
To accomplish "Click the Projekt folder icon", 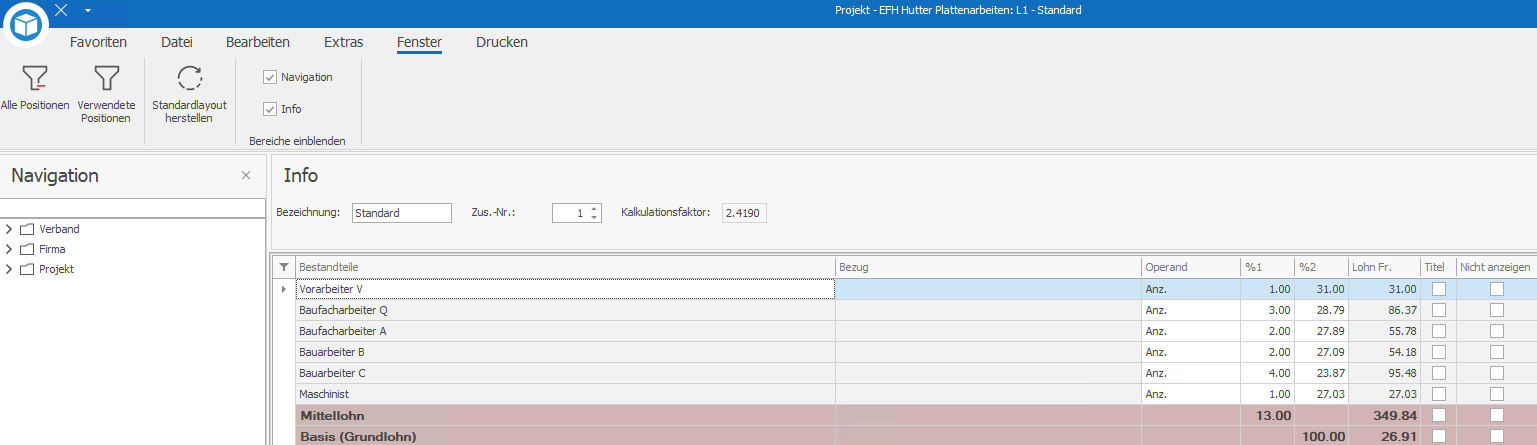I will click(27, 269).
